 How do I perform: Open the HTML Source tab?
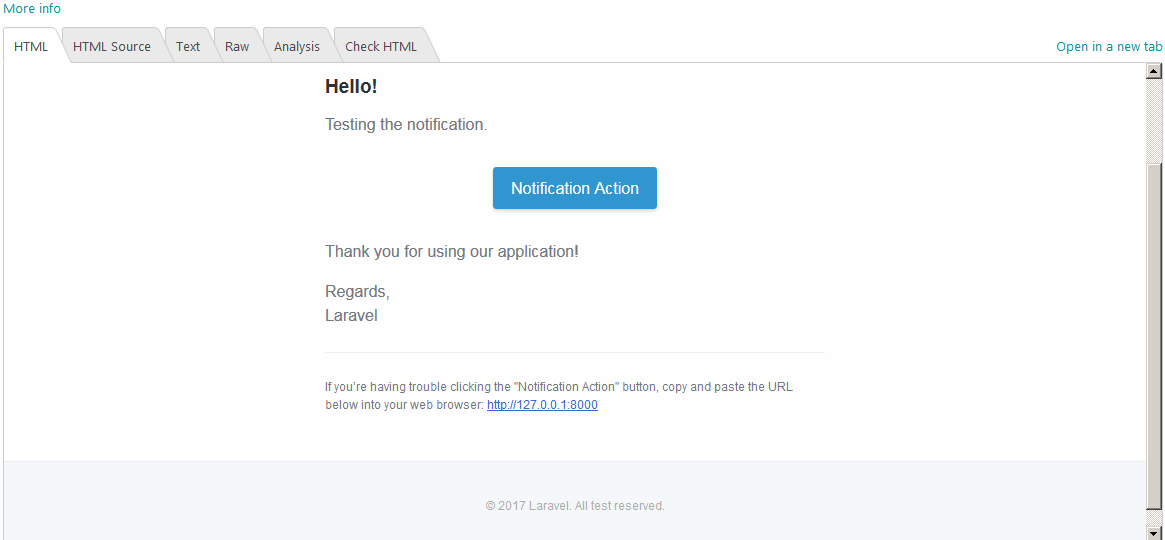112,47
